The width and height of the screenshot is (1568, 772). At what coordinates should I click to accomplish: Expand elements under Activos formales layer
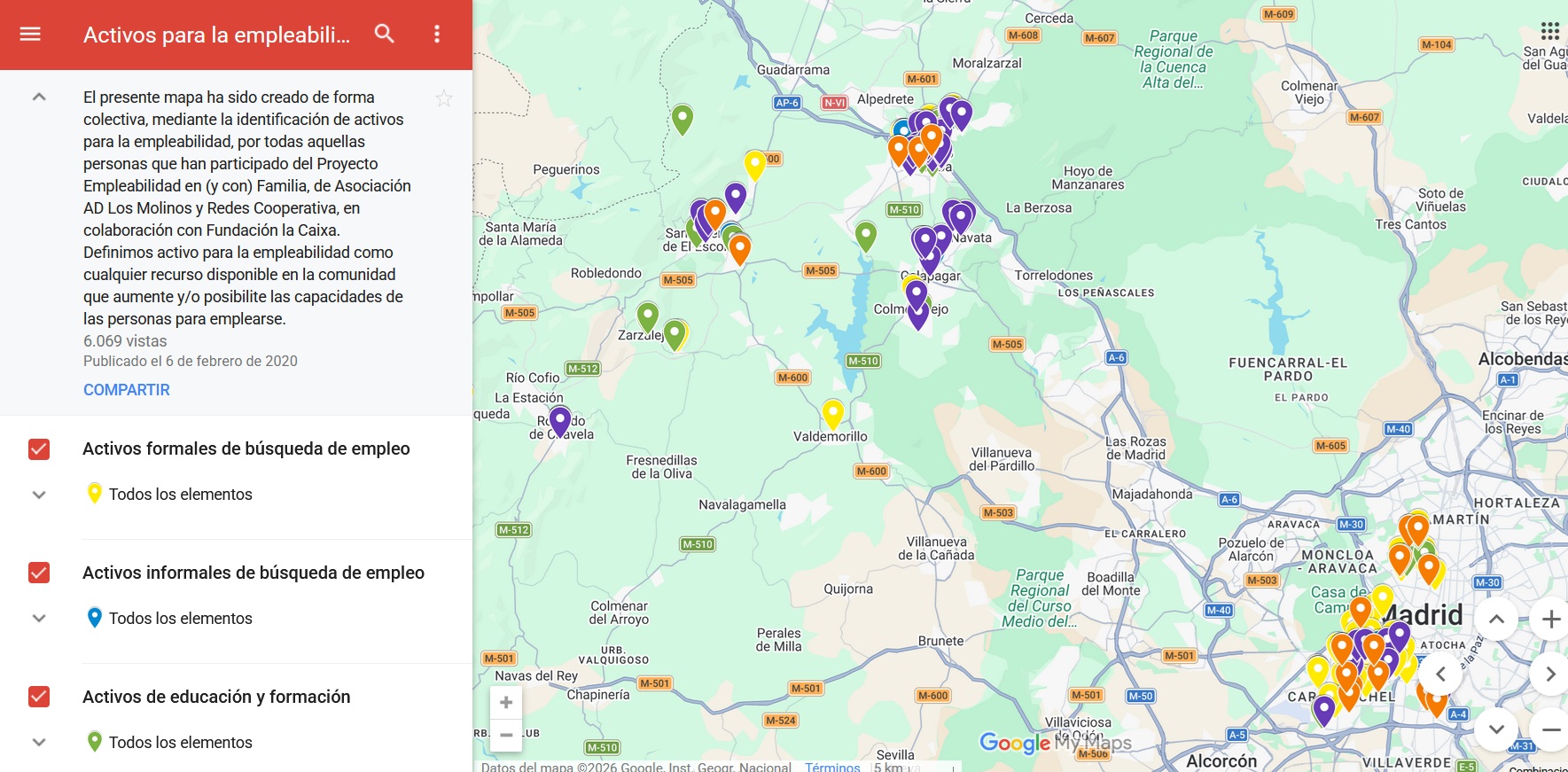(39, 495)
